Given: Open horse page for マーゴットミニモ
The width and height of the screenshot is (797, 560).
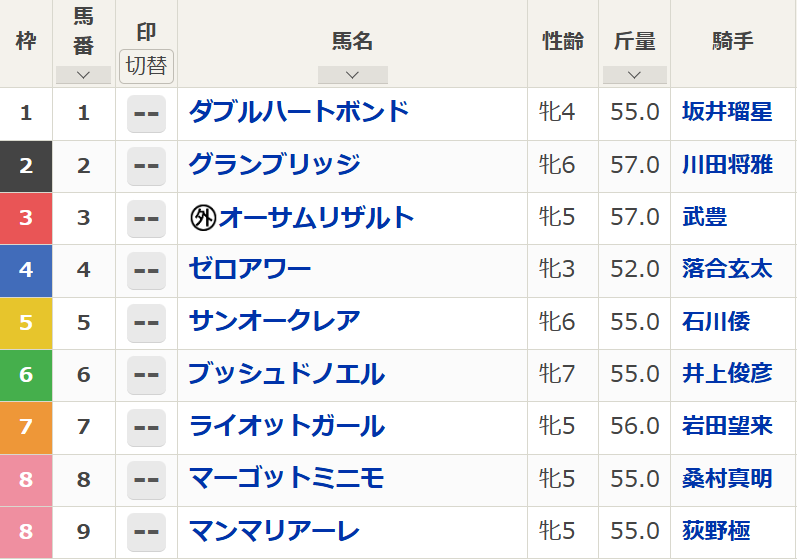Looking at the screenshot, I should coord(286,478).
